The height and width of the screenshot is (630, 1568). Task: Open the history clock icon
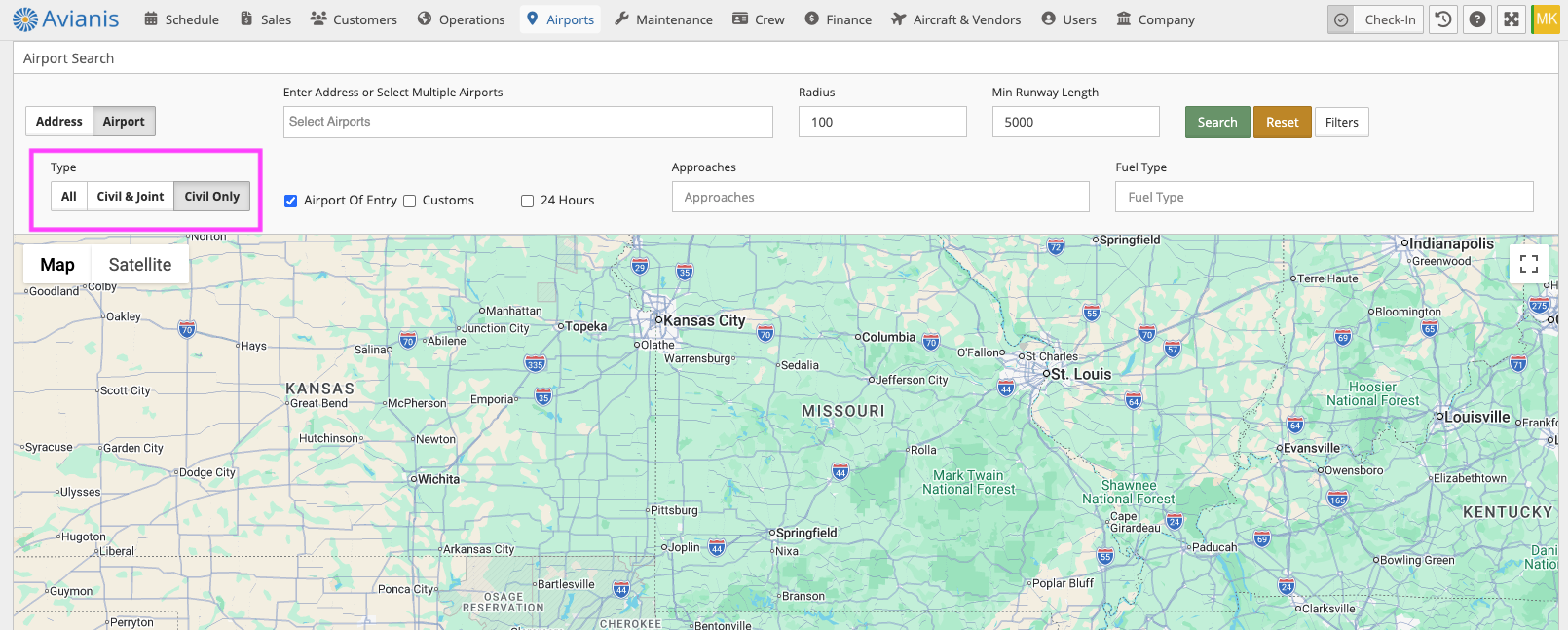coord(1443,19)
